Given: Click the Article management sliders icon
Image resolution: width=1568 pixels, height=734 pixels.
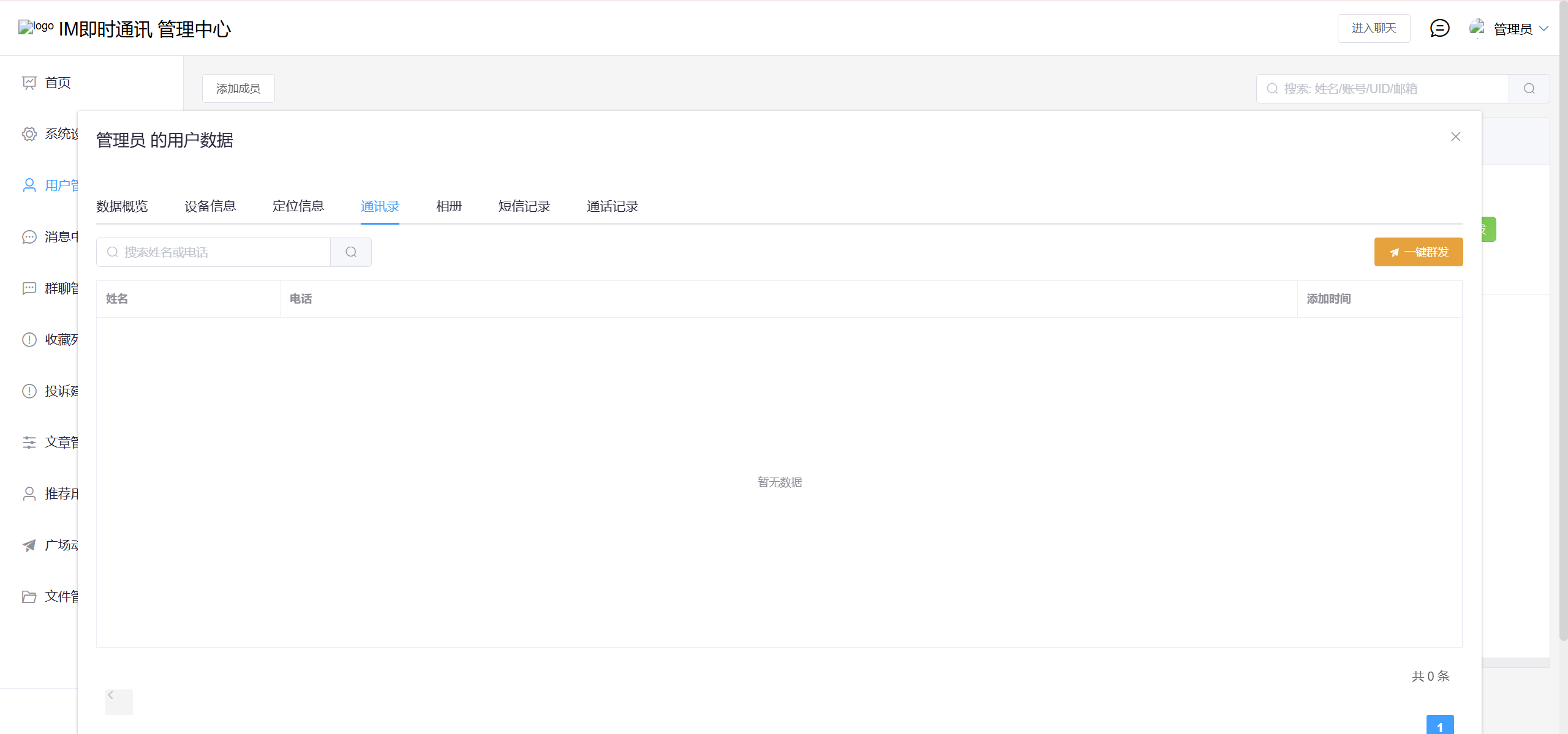Looking at the screenshot, I should point(29,443).
